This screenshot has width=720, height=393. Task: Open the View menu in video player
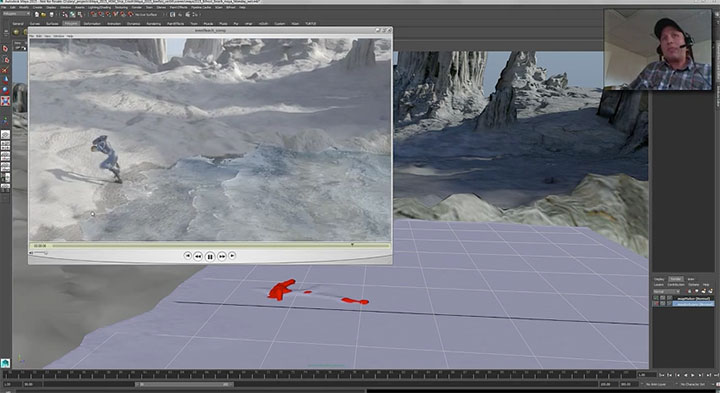47,36
